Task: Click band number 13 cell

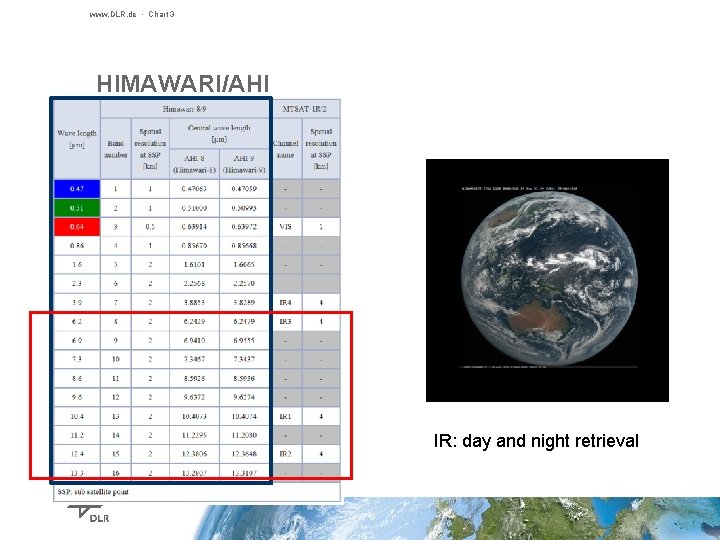Action: point(116,416)
